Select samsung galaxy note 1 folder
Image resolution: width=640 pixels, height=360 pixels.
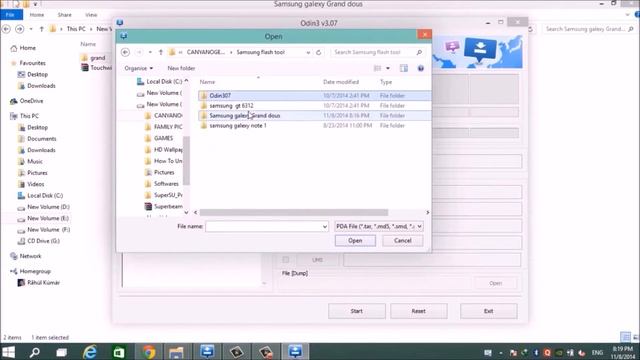pos(314,125)
